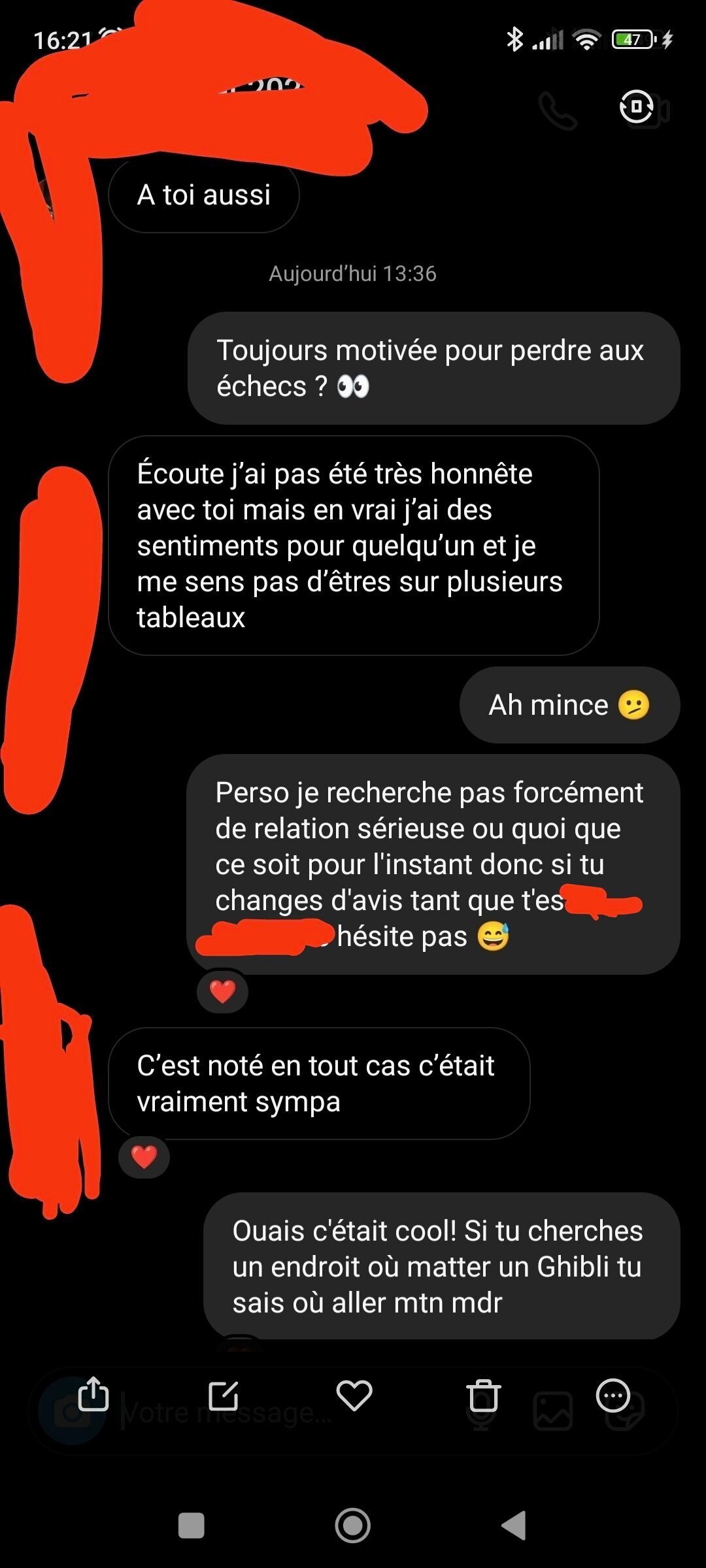The image size is (706, 1568).
Task: Select the 'A toi aussi' message bubble
Action: [204, 195]
